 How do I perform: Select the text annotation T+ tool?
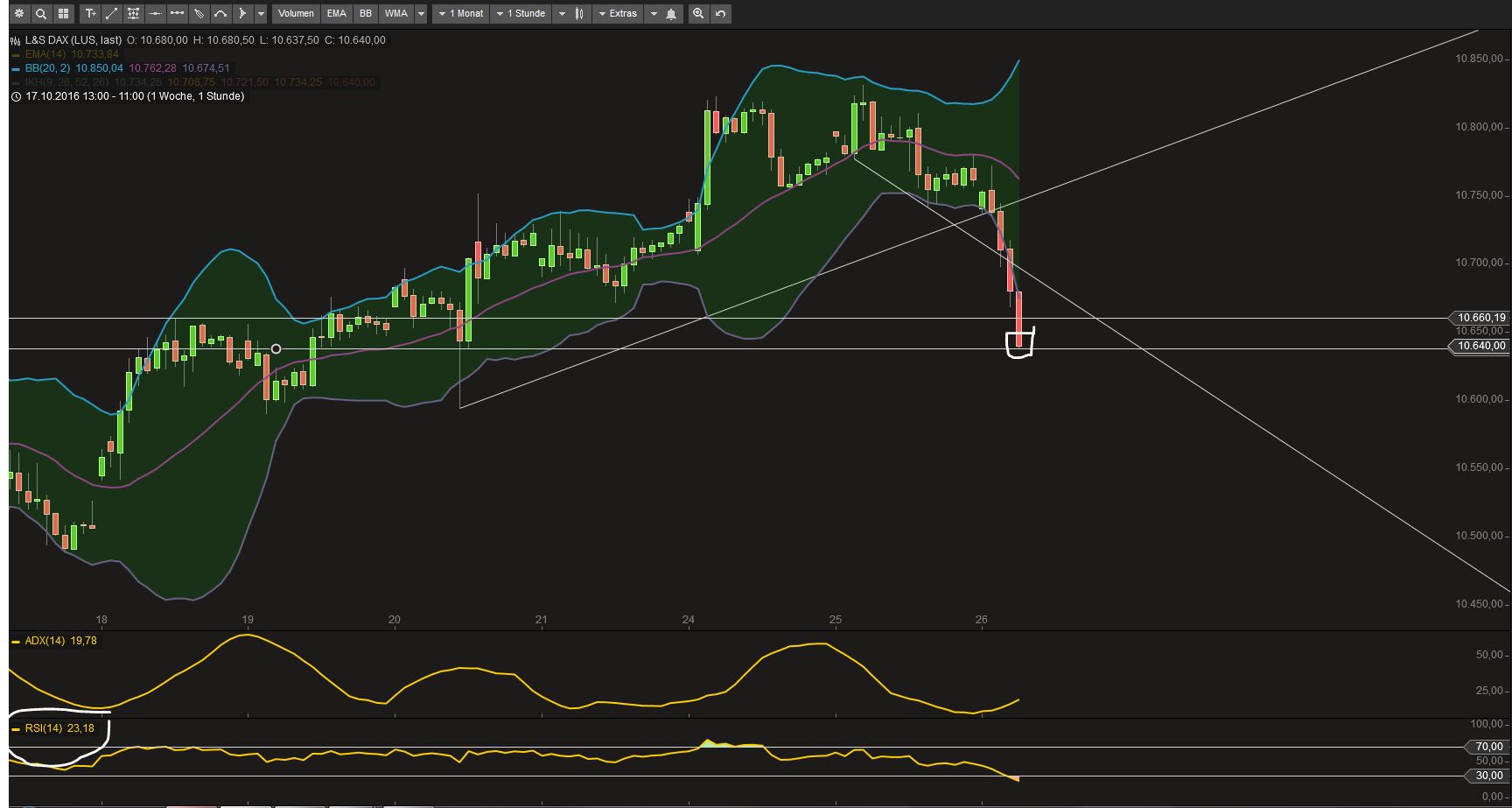click(x=91, y=13)
